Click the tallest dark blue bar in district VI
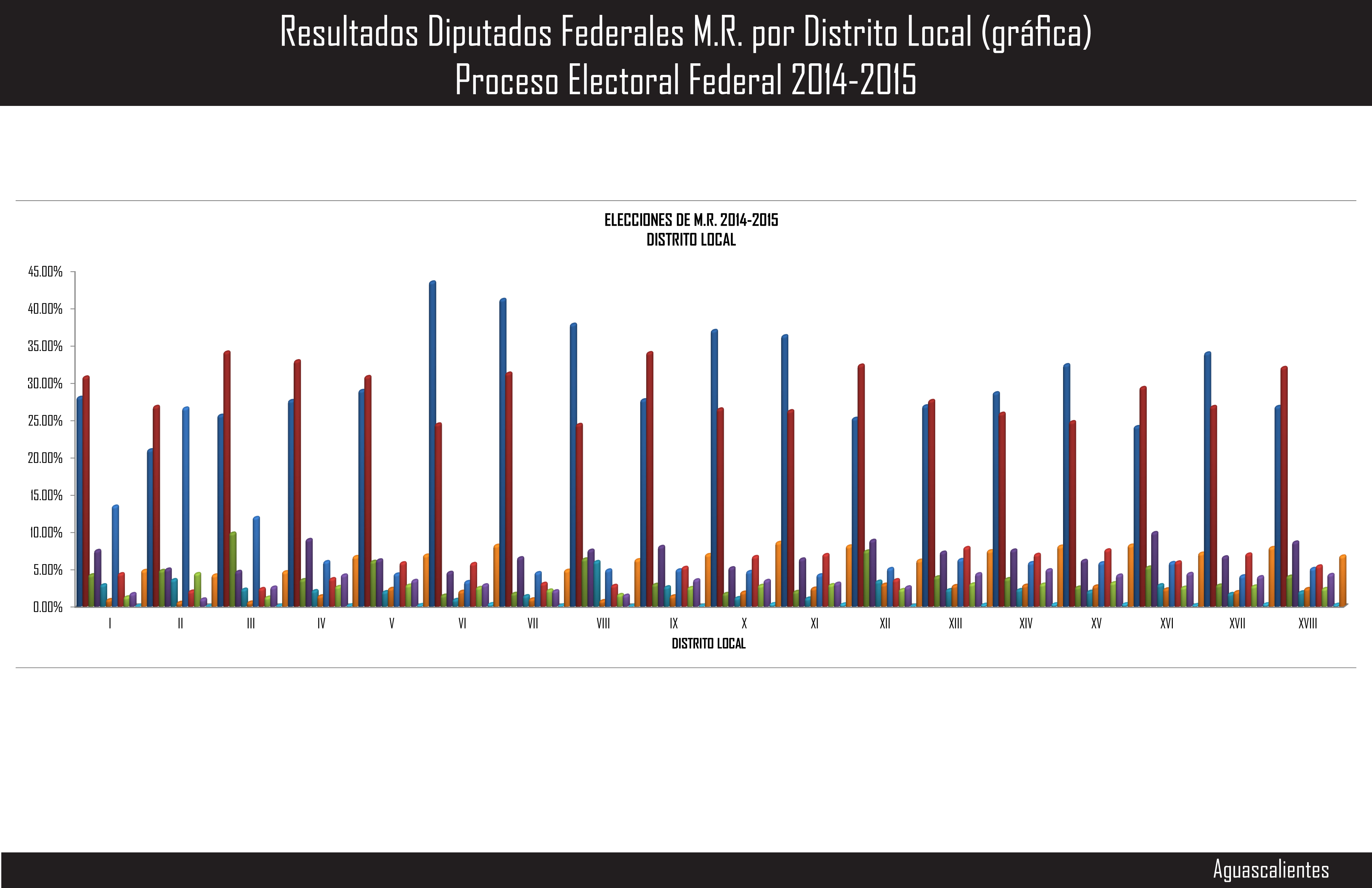The image size is (1372, 888). click(x=432, y=444)
